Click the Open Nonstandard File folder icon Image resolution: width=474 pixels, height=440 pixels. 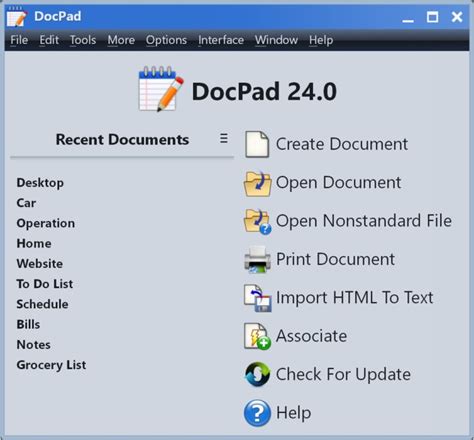click(257, 222)
